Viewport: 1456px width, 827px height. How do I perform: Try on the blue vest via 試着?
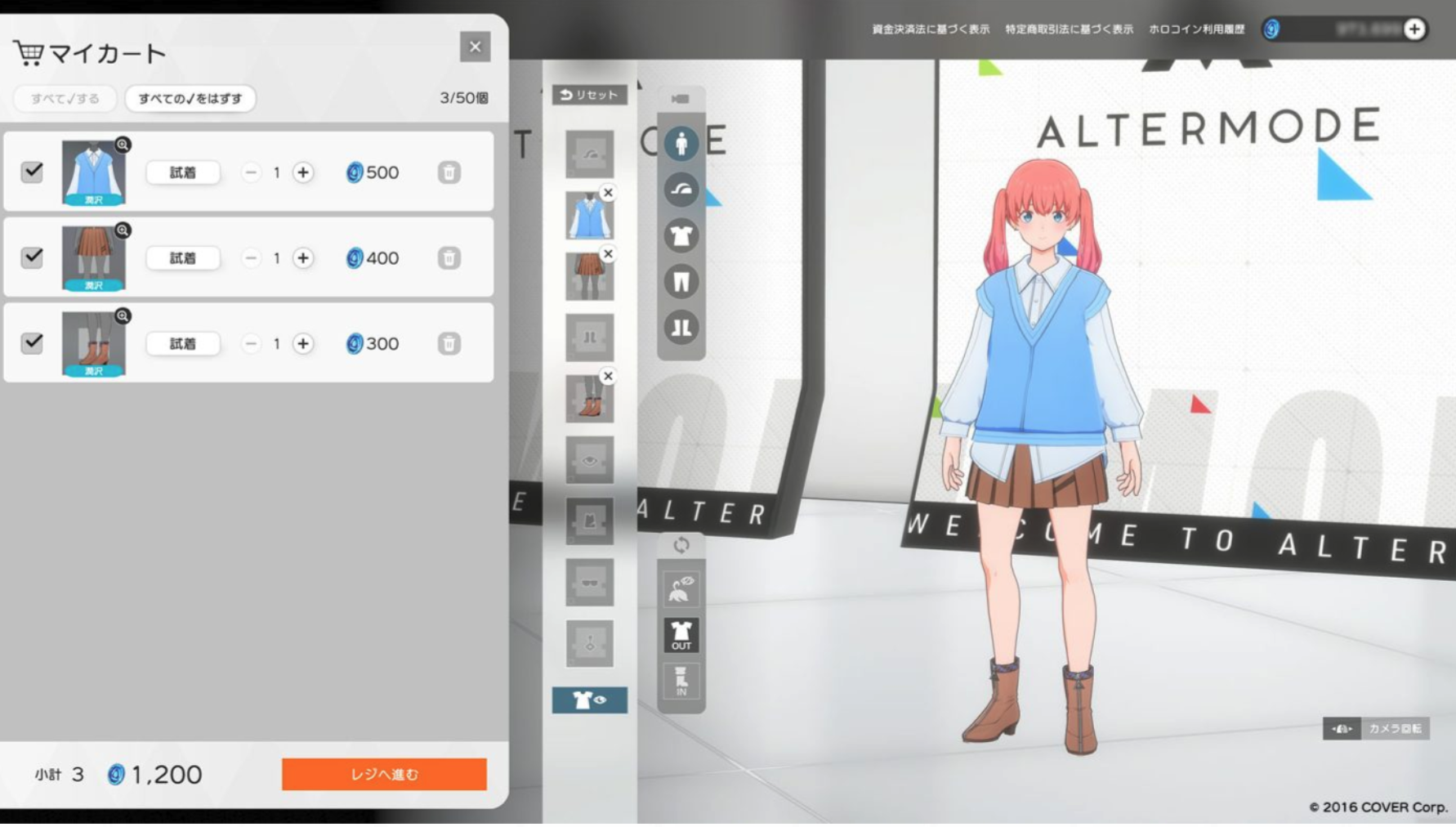pyautogui.click(x=183, y=172)
